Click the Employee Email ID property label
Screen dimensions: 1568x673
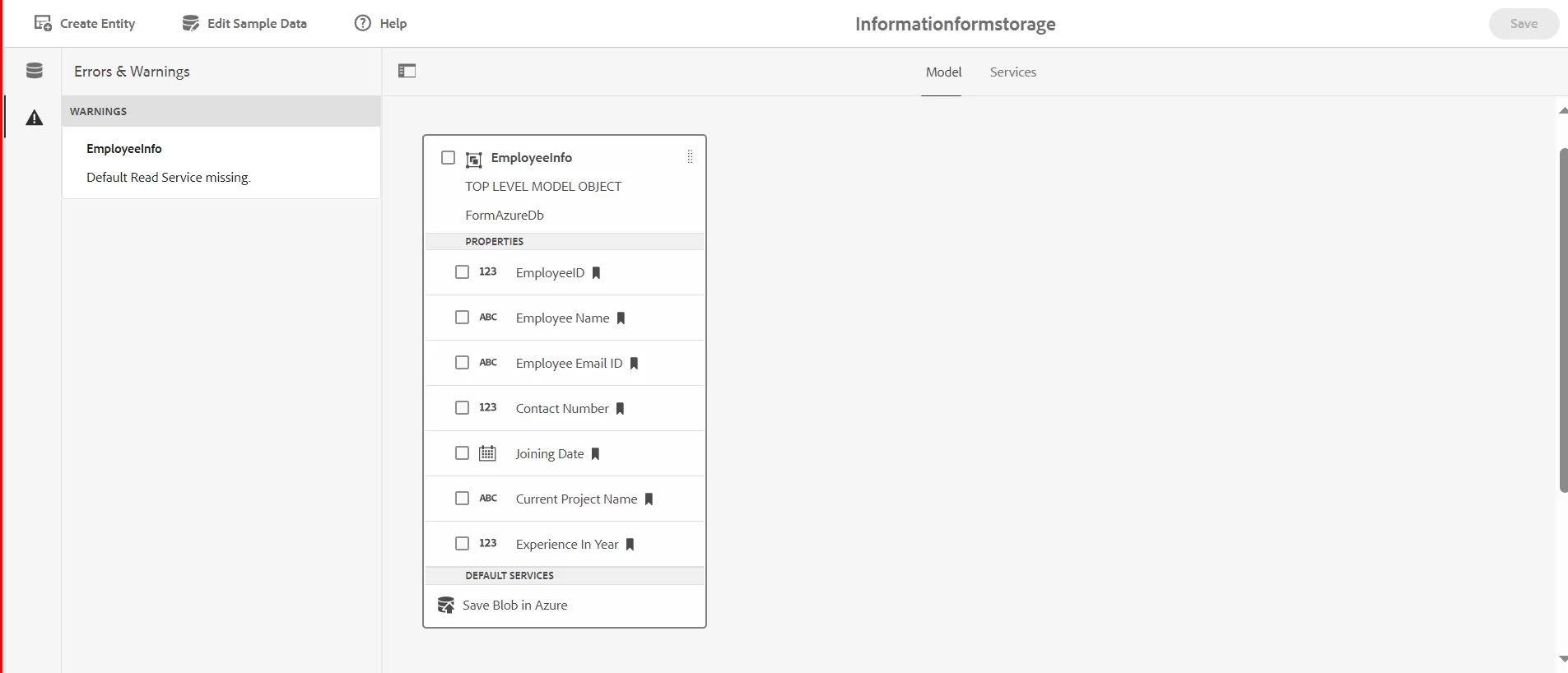(x=569, y=363)
